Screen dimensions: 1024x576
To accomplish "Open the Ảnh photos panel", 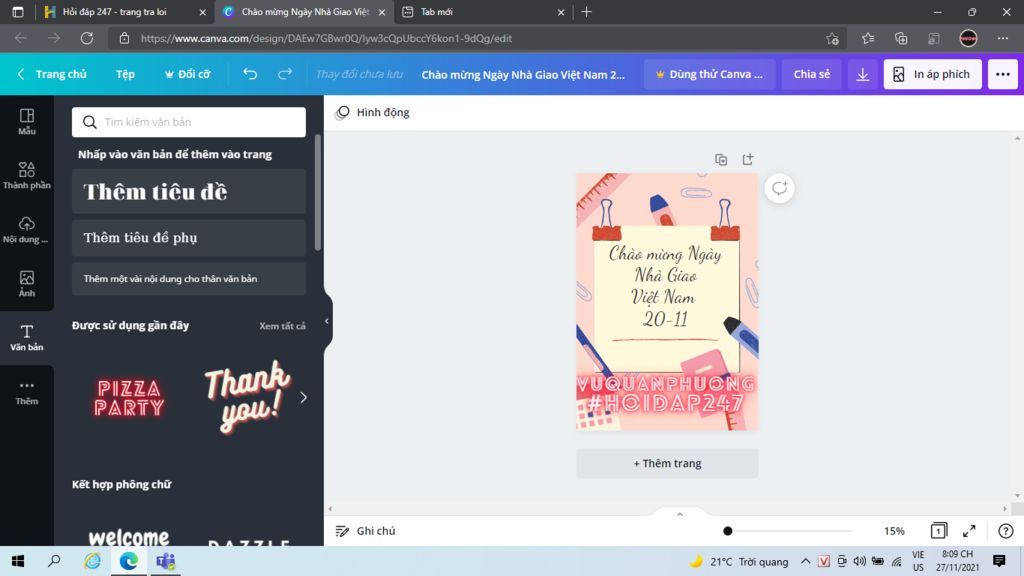I will (27, 284).
